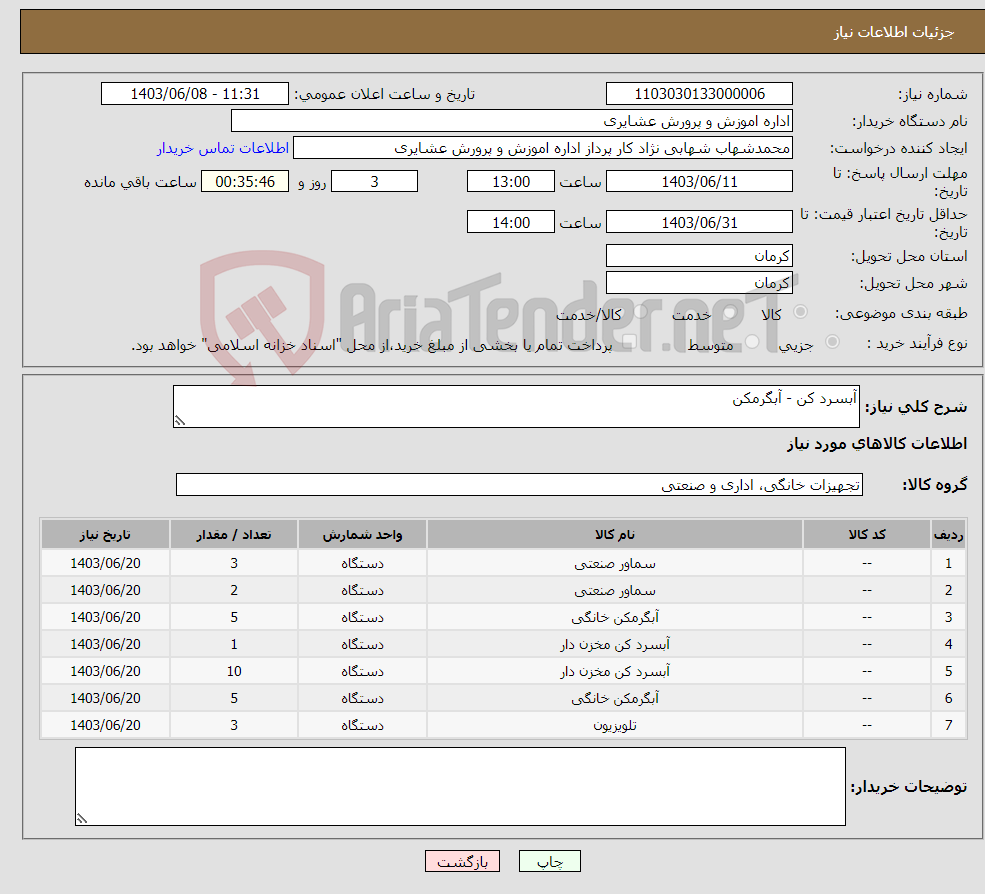Click the buyer organization name field
This screenshot has height=894, width=985.
pos(511,121)
